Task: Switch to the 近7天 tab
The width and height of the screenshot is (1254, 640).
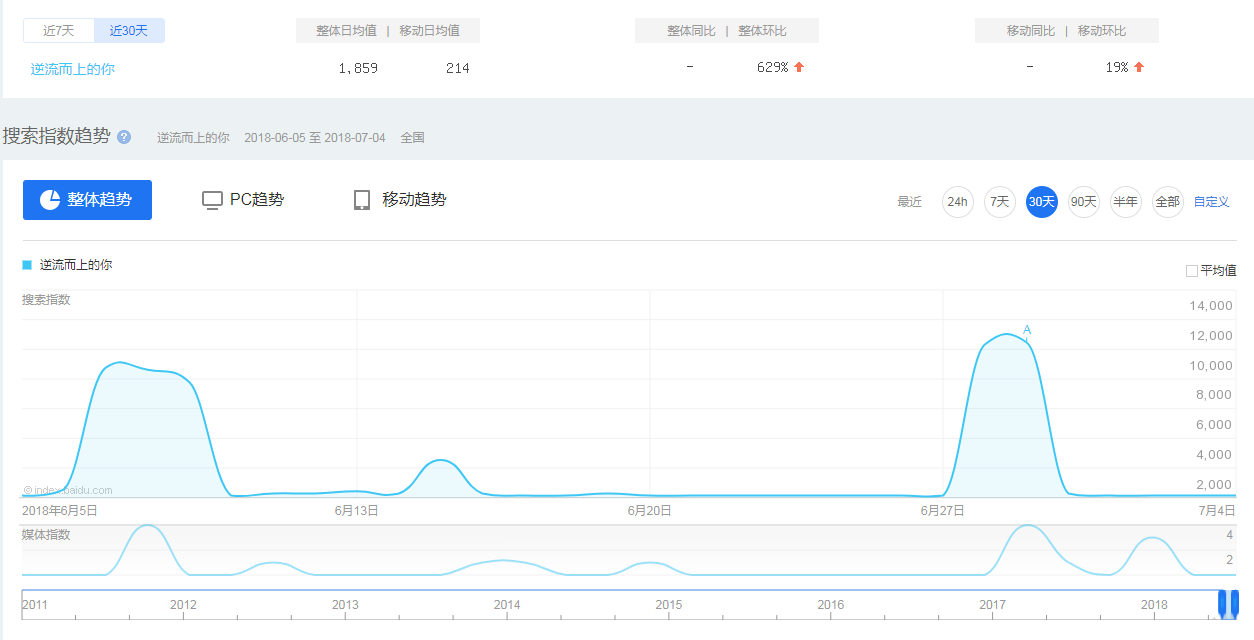Action: [x=59, y=31]
